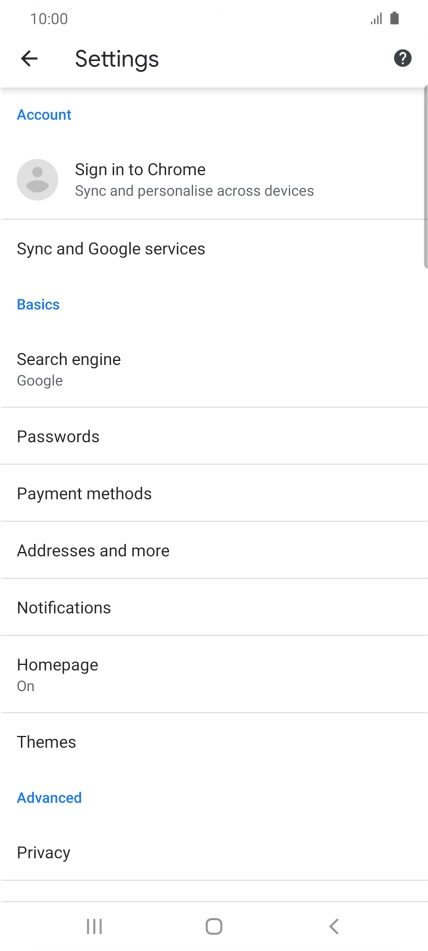Open Sync and Google services
428x951 pixels.
click(x=214, y=249)
